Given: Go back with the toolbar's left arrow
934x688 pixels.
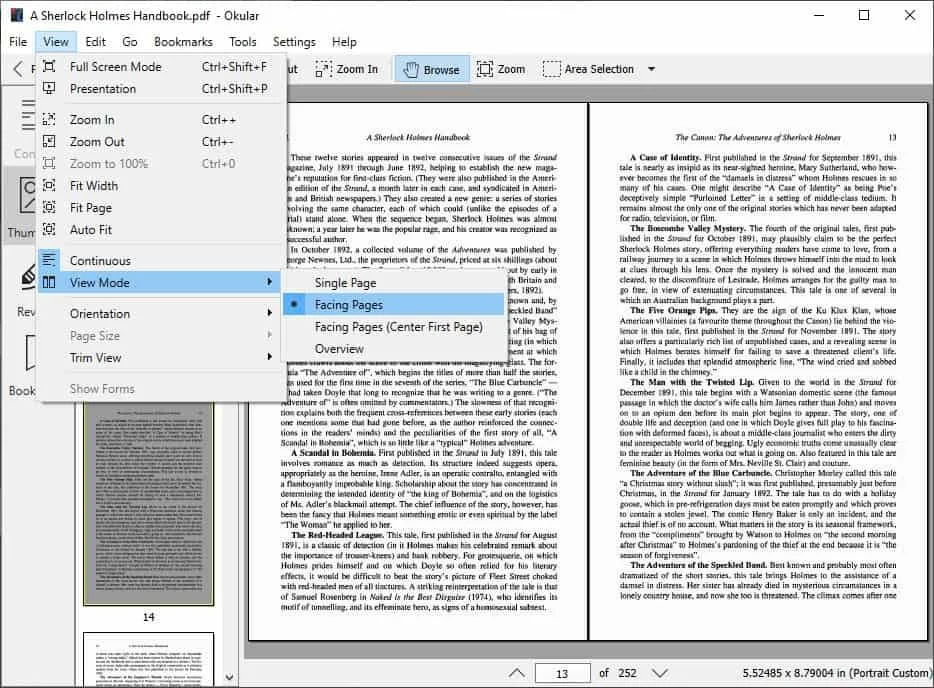Looking at the screenshot, I should pos(18,69).
